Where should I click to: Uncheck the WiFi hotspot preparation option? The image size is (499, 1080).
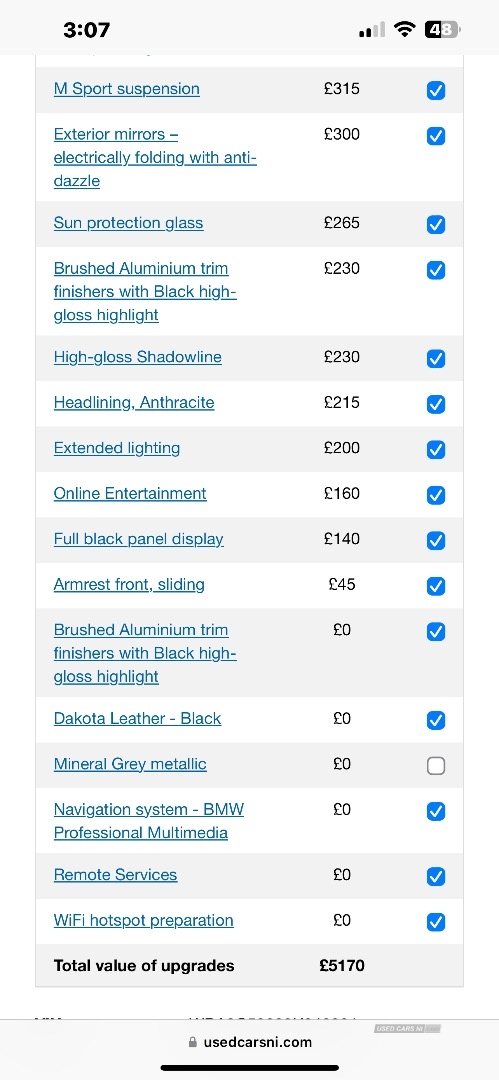(436, 922)
